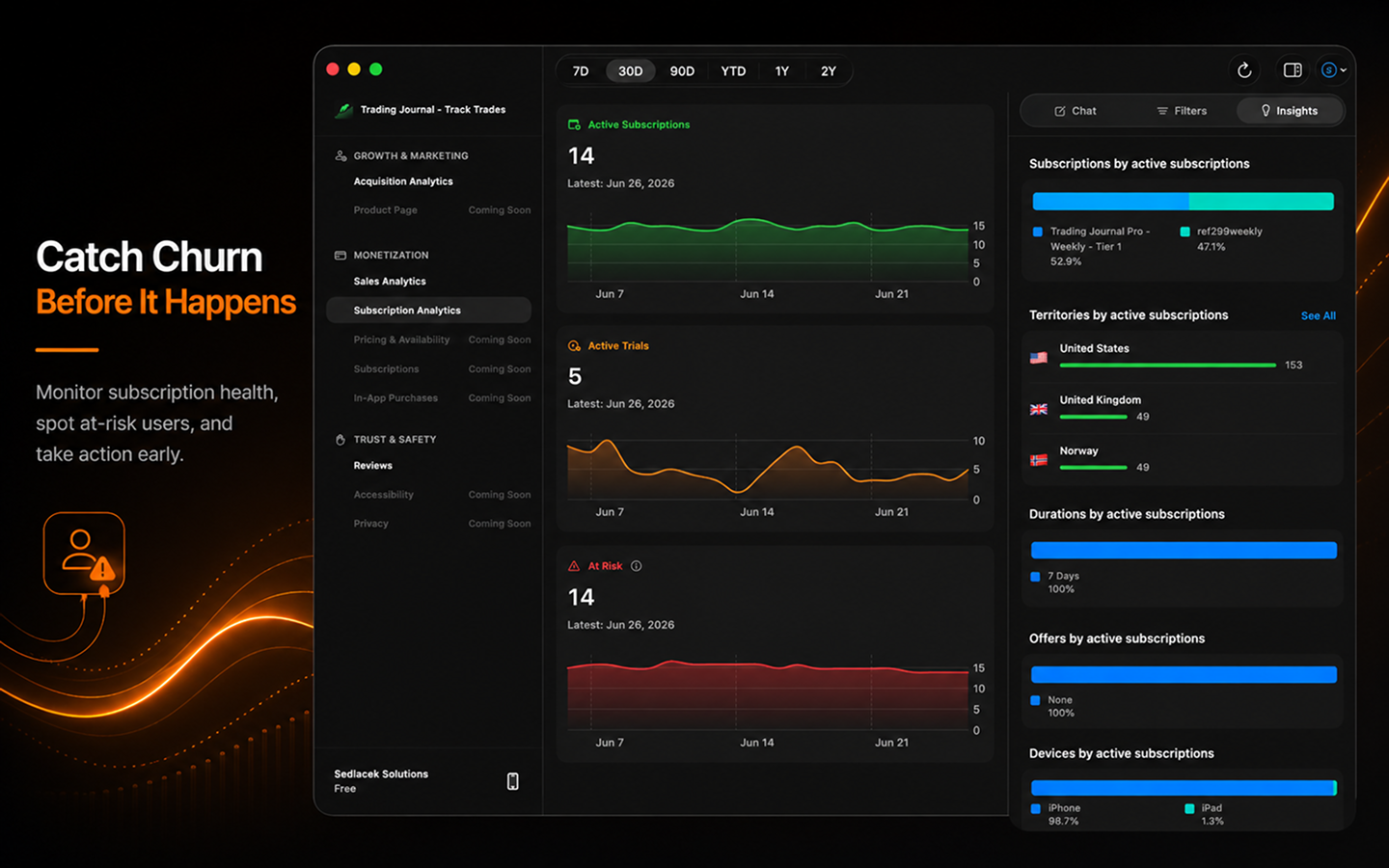Select the 90D time range
1389x868 pixels.
(x=682, y=71)
